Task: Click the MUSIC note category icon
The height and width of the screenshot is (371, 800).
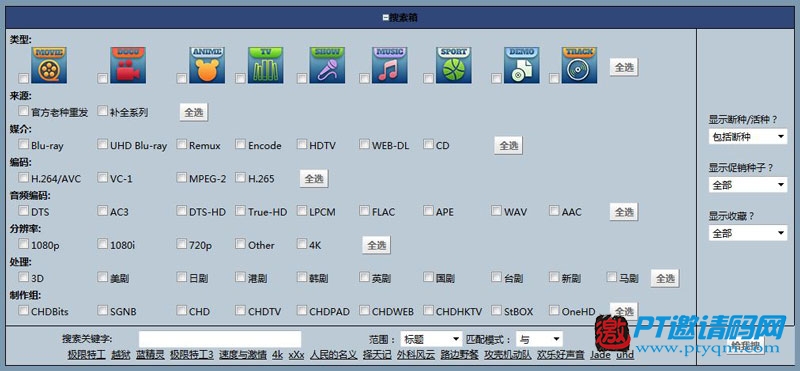Action: point(390,65)
